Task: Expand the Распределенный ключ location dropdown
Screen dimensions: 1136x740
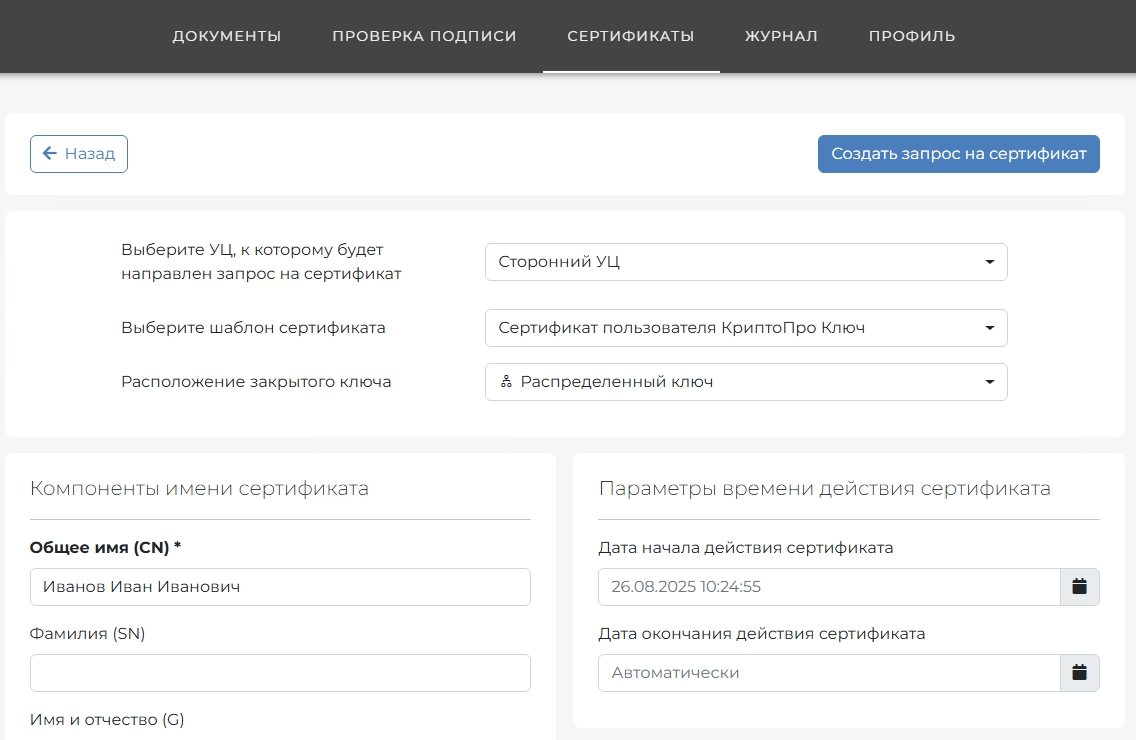Action: click(x=745, y=382)
